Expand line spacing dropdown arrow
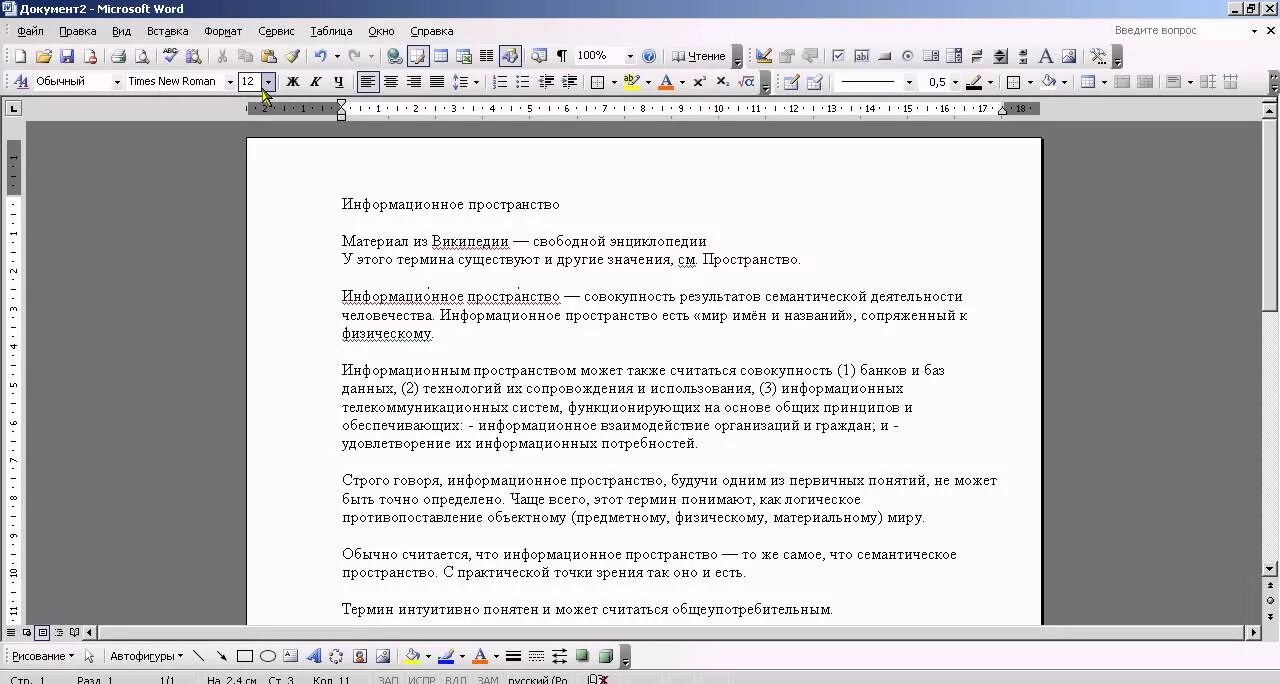This screenshot has width=1280, height=684. coord(476,82)
